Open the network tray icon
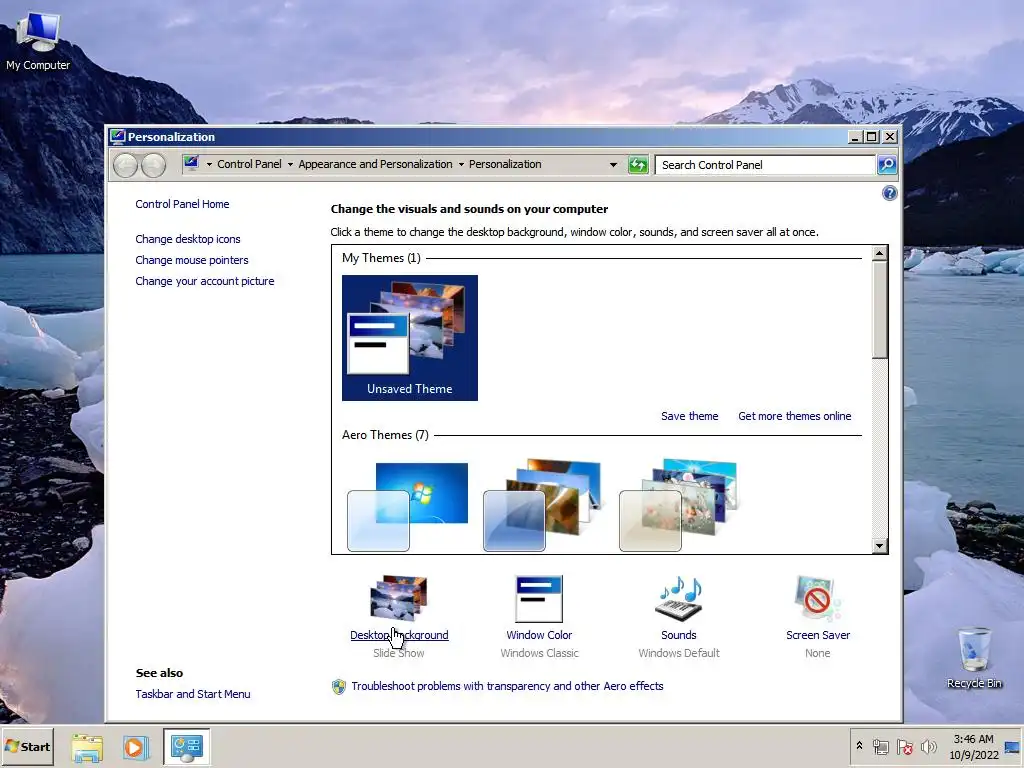The width and height of the screenshot is (1024, 768). (x=881, y=746)
